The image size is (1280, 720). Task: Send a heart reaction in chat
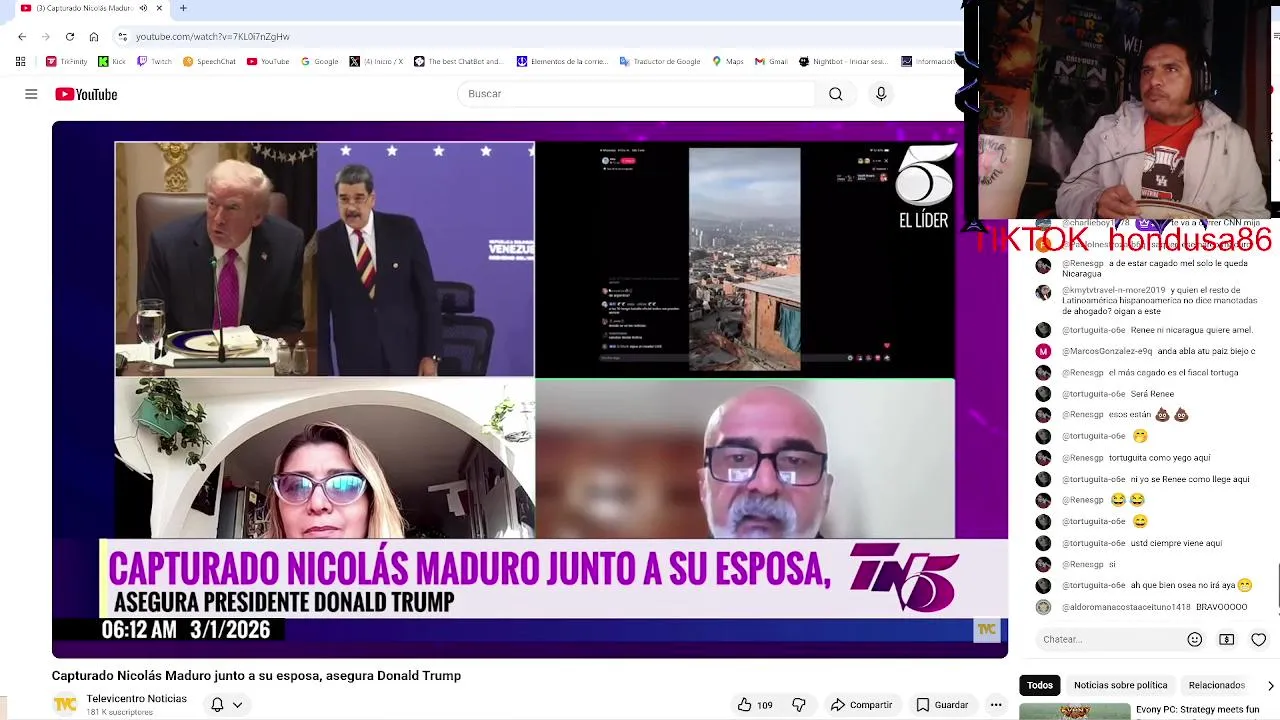coord(1259,639)
